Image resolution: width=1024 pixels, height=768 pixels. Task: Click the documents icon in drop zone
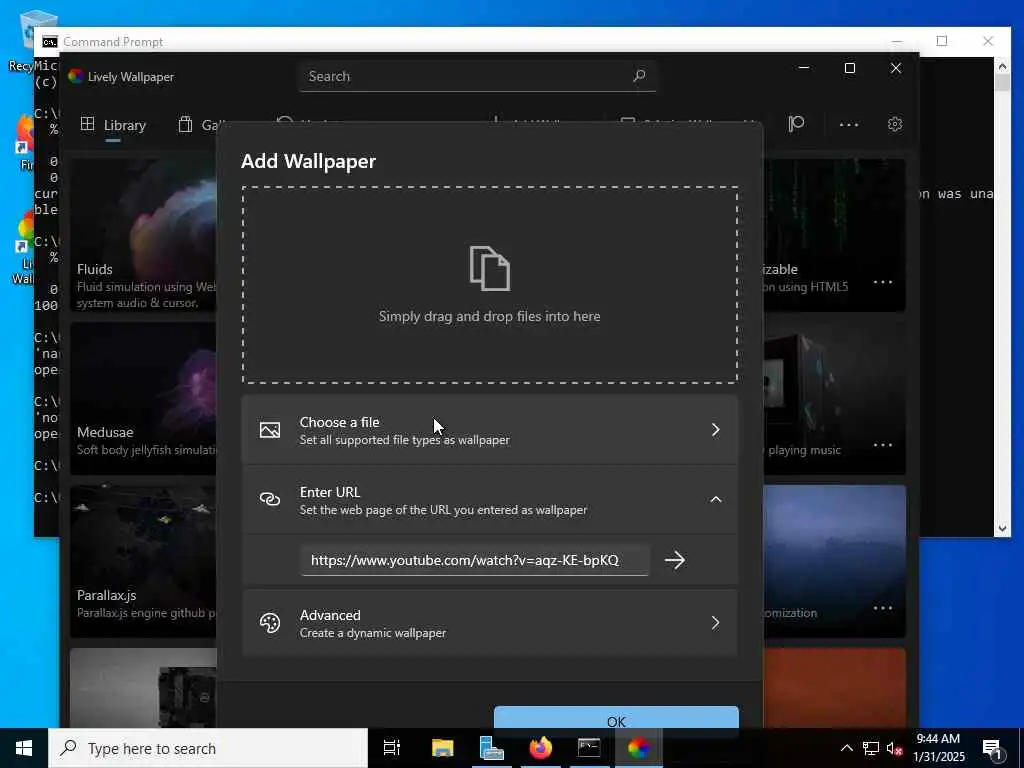click(x=490, y=268)
